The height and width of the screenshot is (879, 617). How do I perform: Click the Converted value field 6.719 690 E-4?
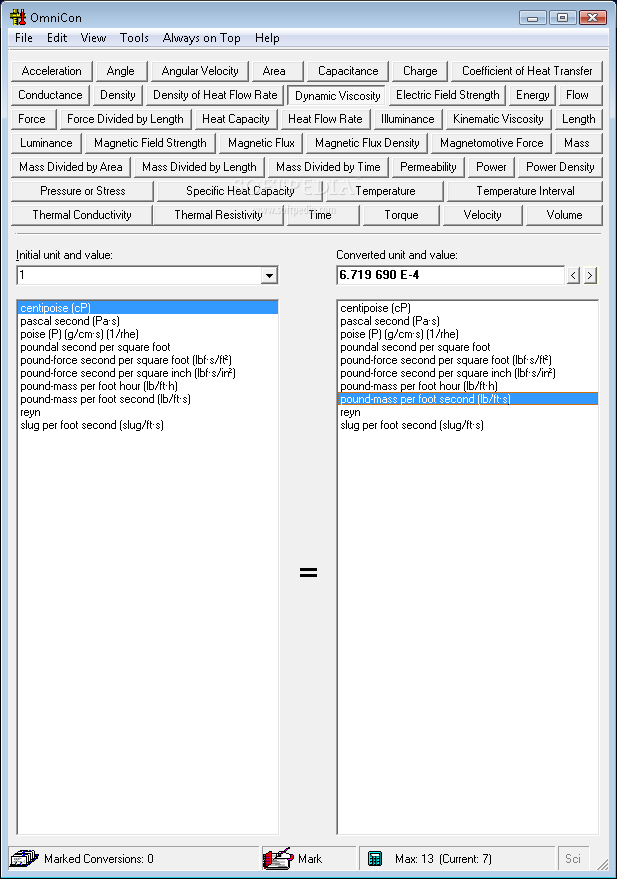(451, 275)
